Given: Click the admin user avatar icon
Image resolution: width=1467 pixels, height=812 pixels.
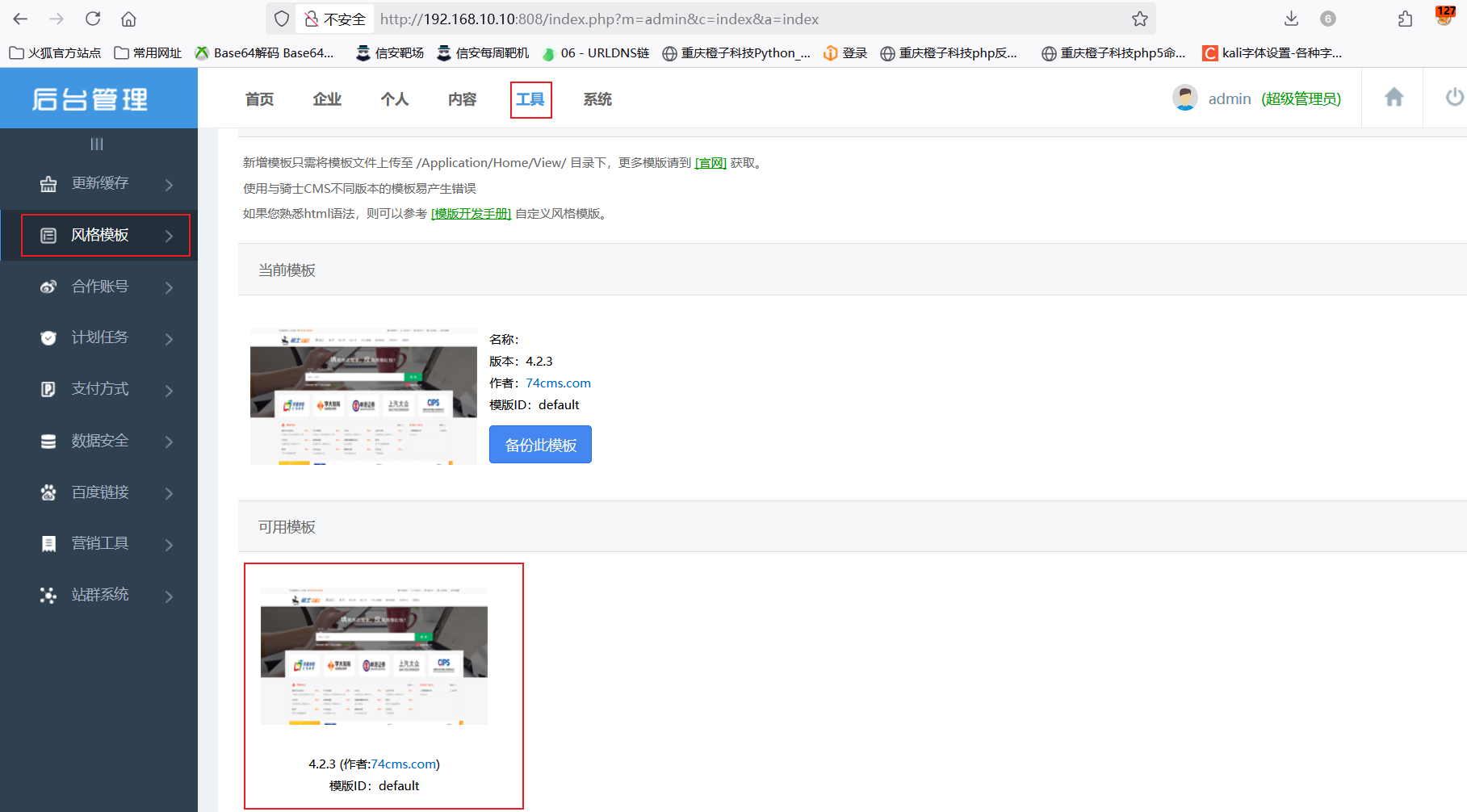Looking at the screenshot, I should (x=1184, y=98).
